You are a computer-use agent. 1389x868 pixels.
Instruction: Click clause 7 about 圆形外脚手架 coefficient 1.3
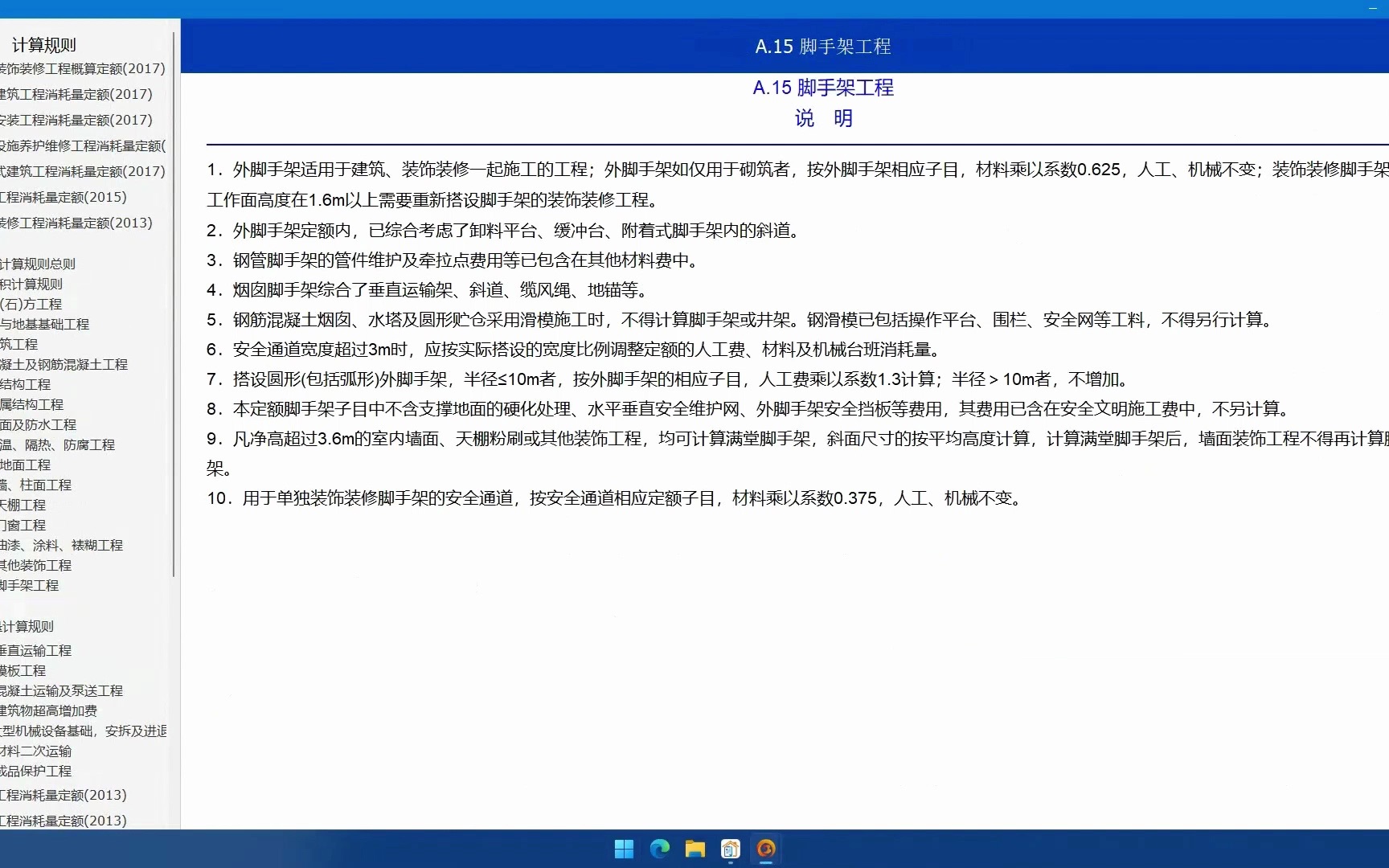[670, 379]
